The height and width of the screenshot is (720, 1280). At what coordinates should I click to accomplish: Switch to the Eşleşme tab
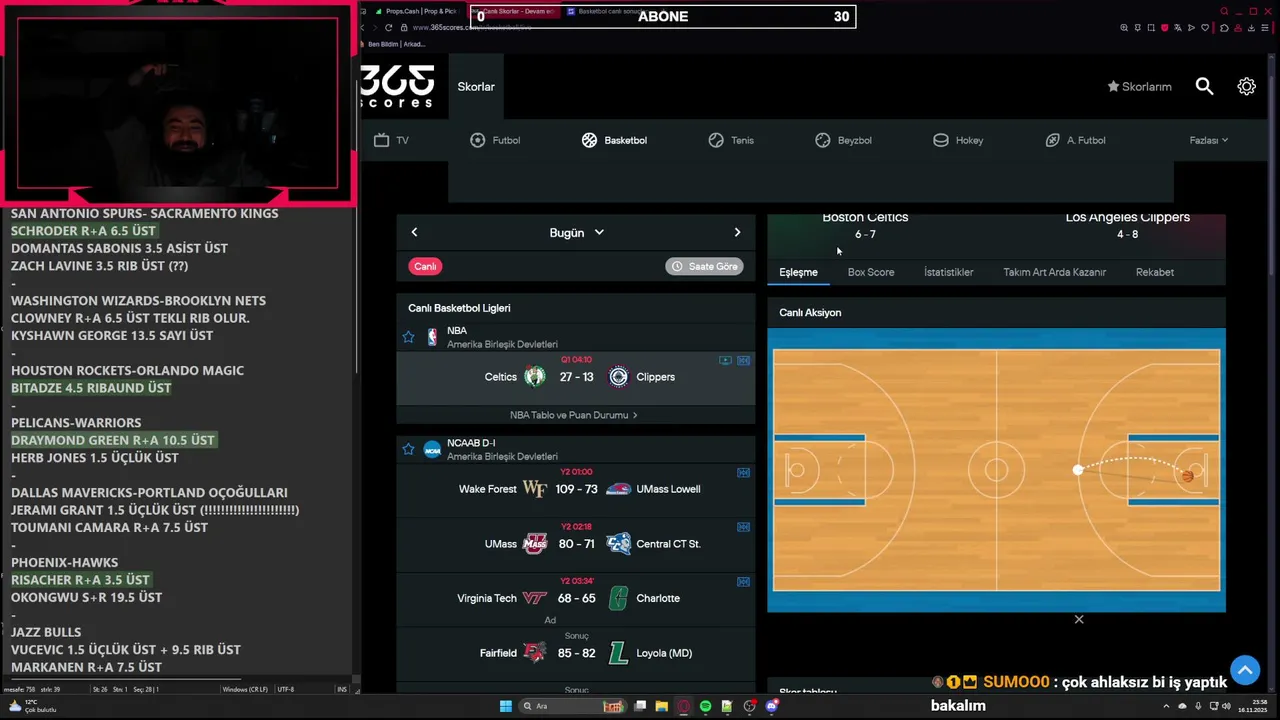tap(798, 272)
